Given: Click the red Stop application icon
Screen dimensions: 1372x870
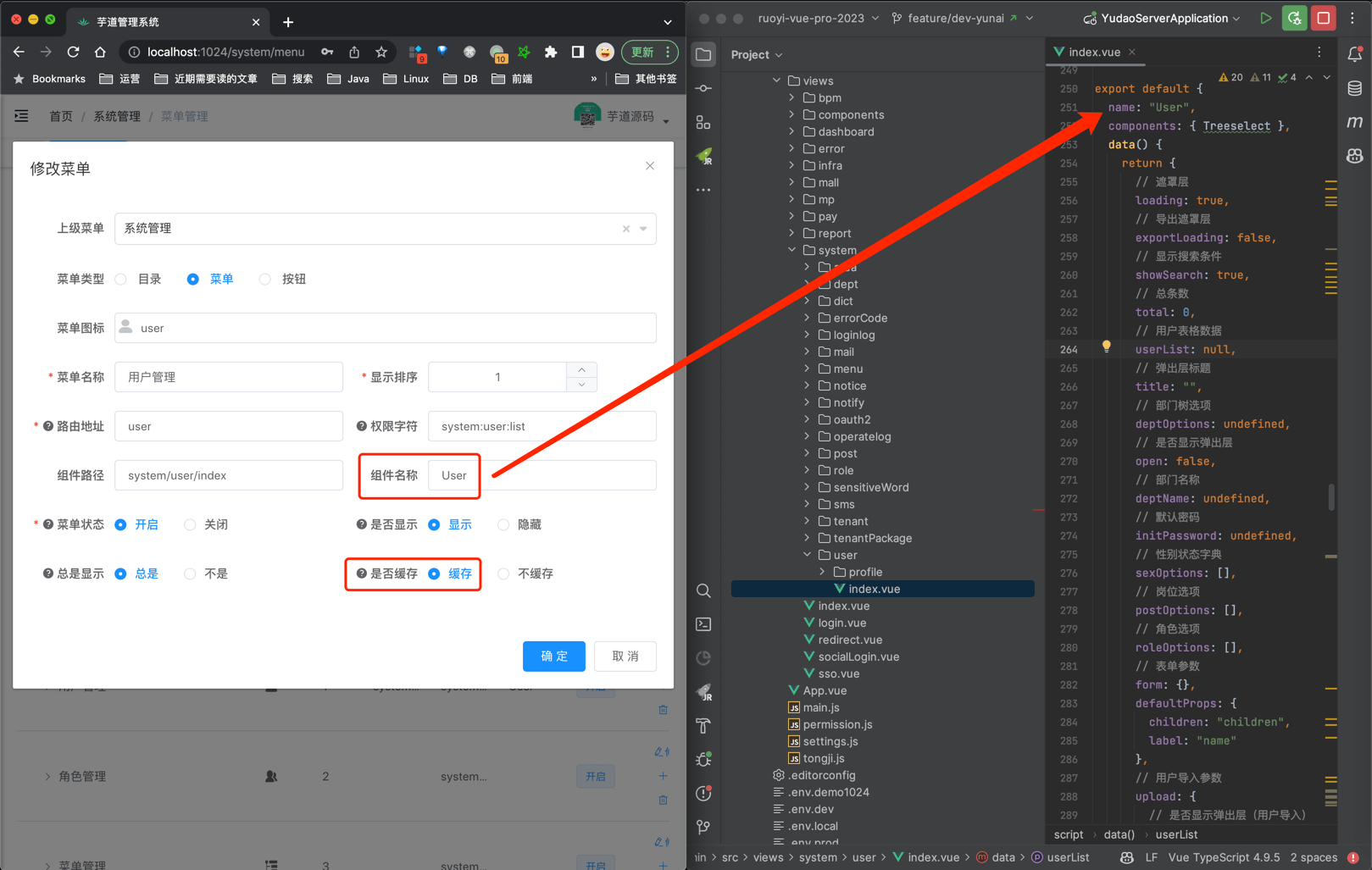Looking at the screenshot, I should pos(1323,18).
